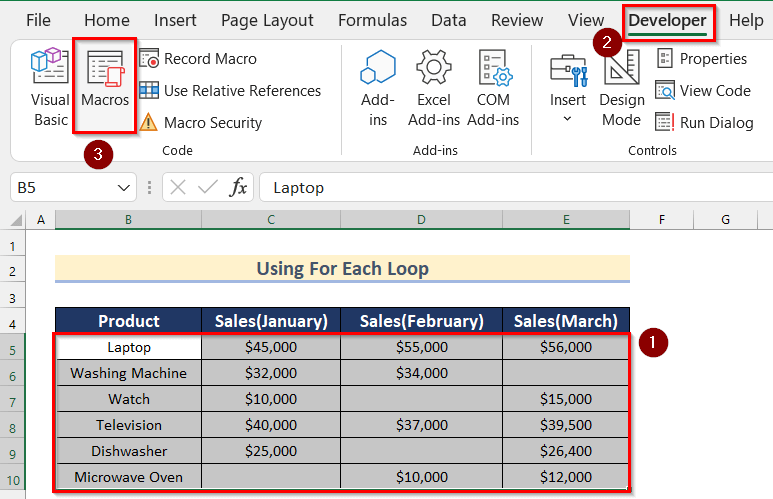The height and width of the screenshot is (499, 773).
Task: Open the Page Layout tab
Action: [267, 20]
